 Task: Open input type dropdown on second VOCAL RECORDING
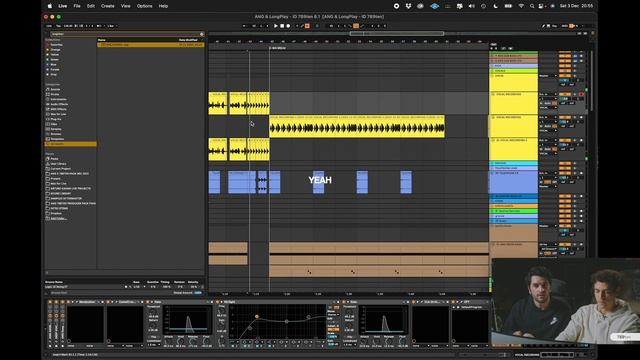coord(548,117)
